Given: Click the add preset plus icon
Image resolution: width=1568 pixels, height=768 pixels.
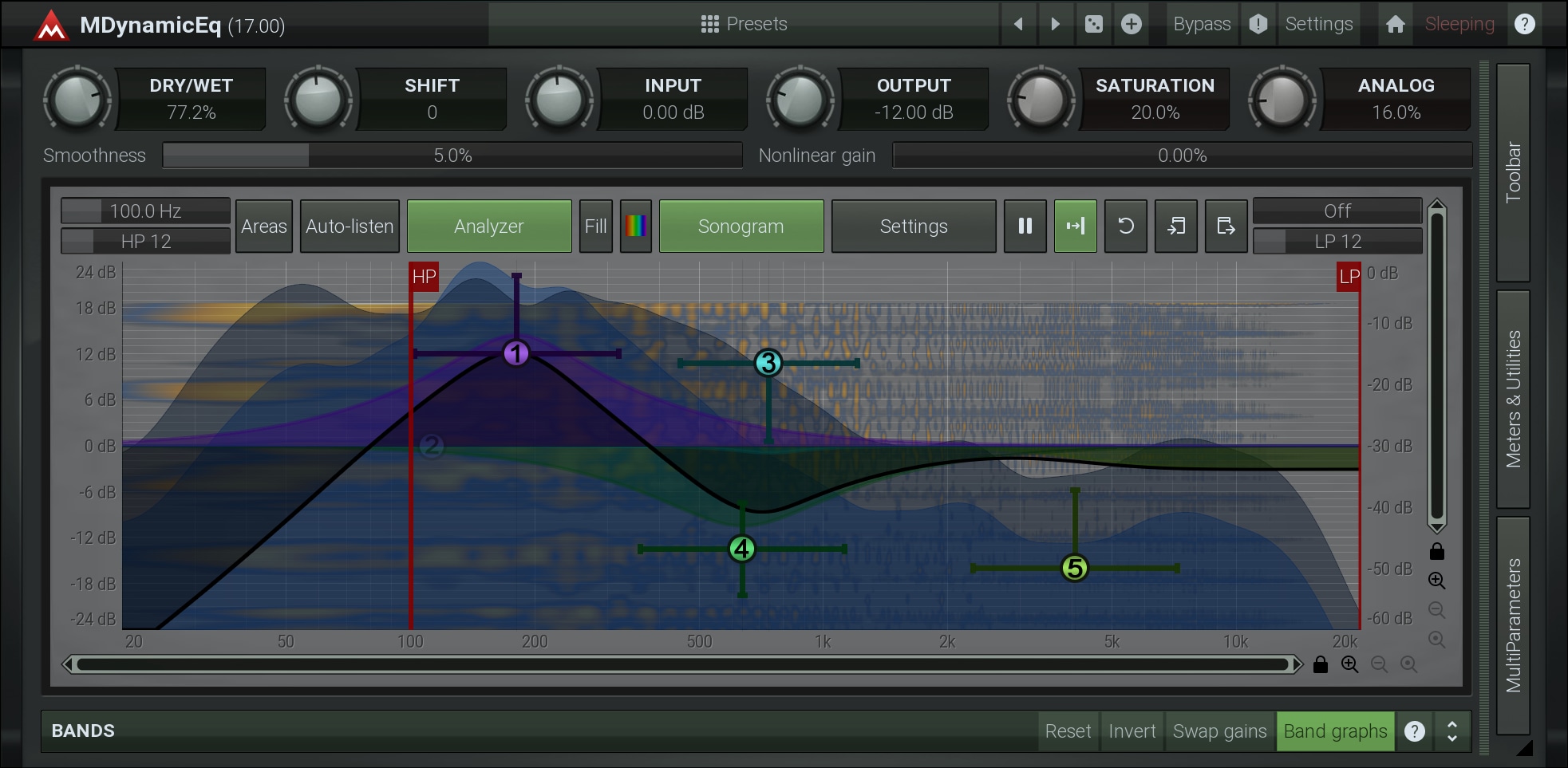Looking at the screenshot, I should pyautogui.click(x=1131, y=24).
